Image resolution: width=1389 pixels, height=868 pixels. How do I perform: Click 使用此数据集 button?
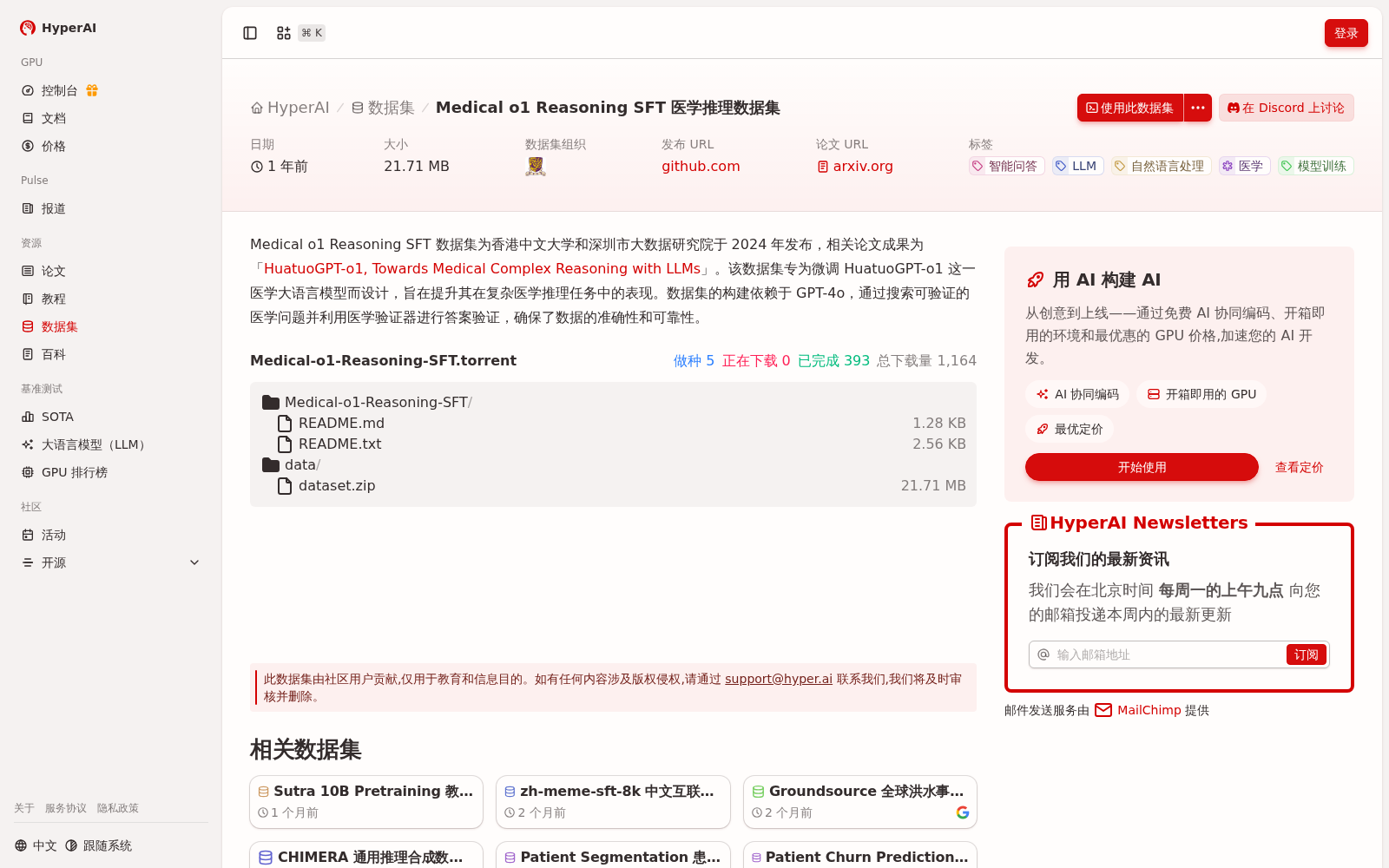click(1130, 108)
